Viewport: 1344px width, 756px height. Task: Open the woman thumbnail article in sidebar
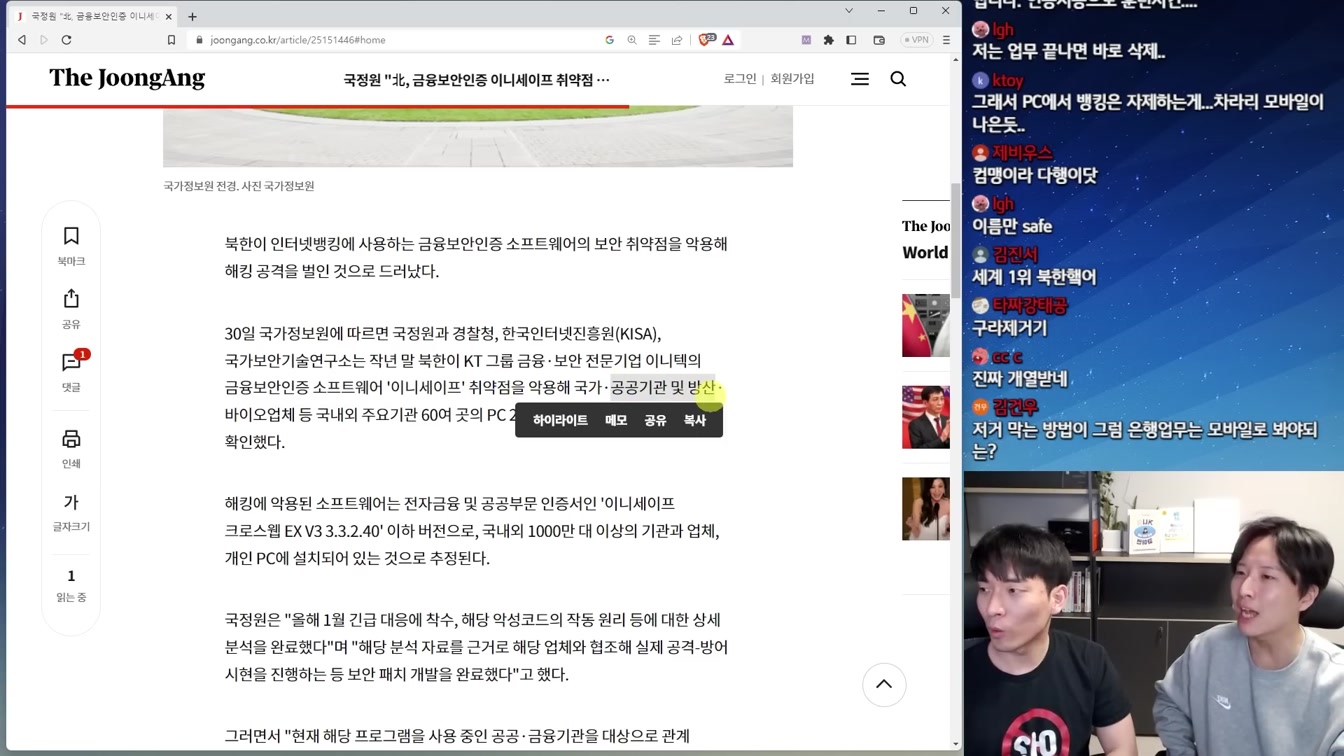(x=926, y=509)
